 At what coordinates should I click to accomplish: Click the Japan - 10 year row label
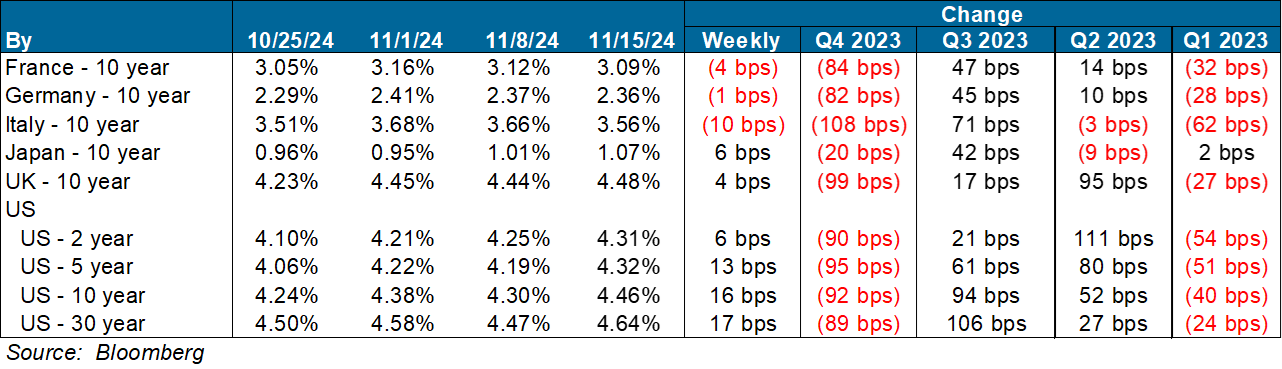click(x=83, y=153)
